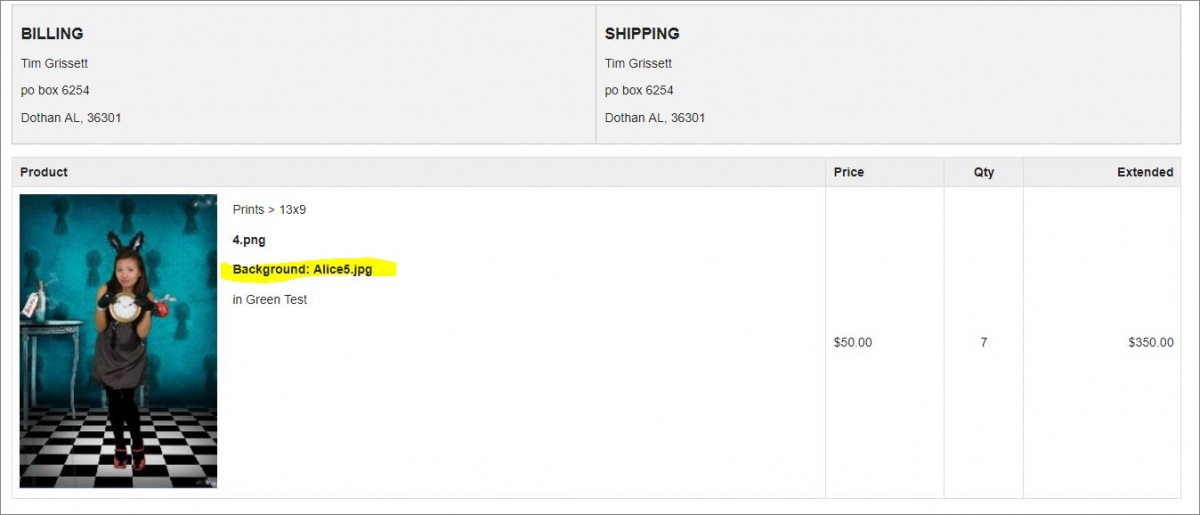Click the Extended column header
This screenshot has height=515, width=1200.
[x=1145, y=172]
